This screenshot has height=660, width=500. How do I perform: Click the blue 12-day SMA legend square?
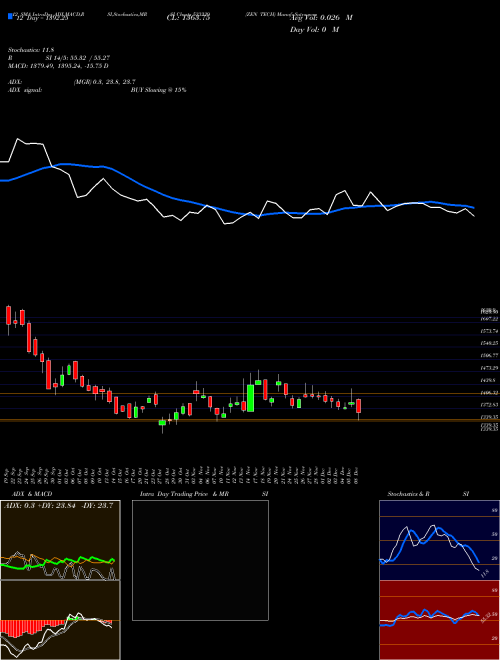(10, 17)
